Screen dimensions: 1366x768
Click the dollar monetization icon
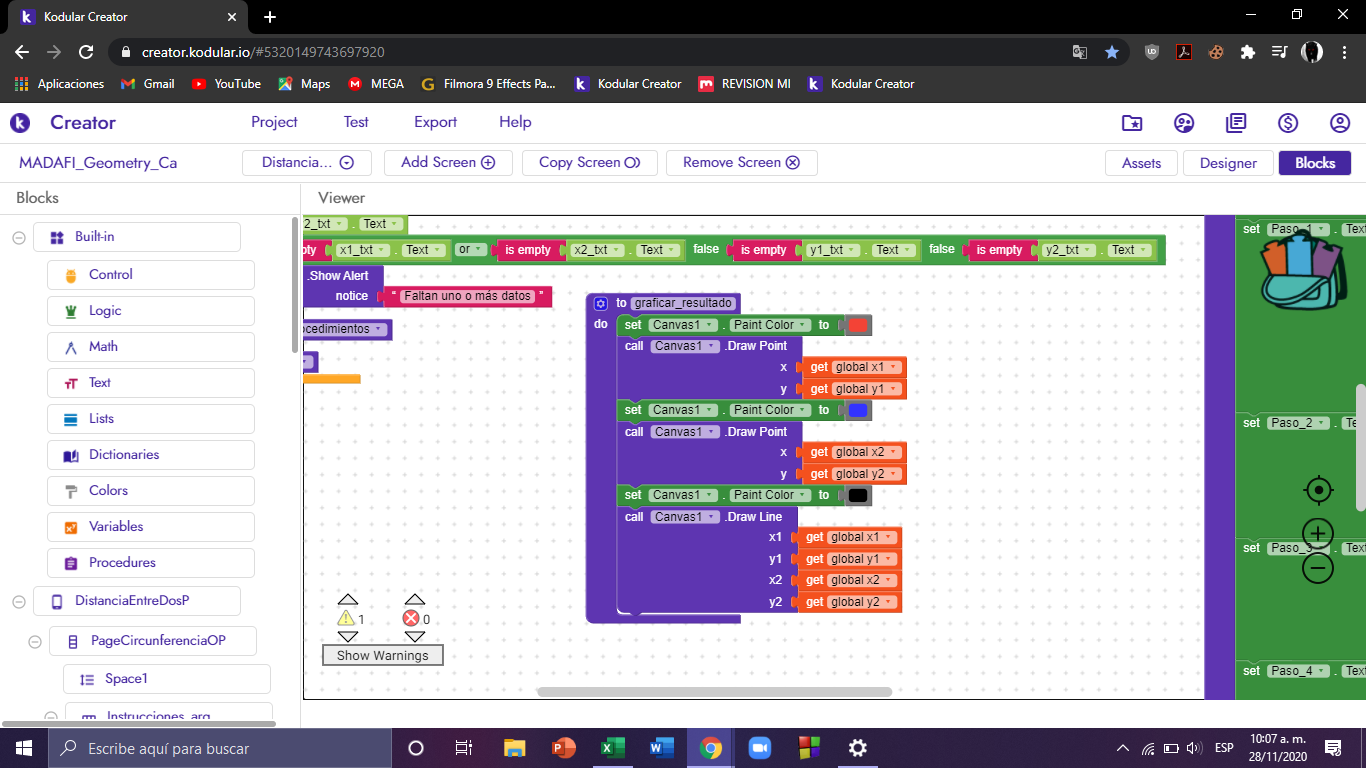1288,123
